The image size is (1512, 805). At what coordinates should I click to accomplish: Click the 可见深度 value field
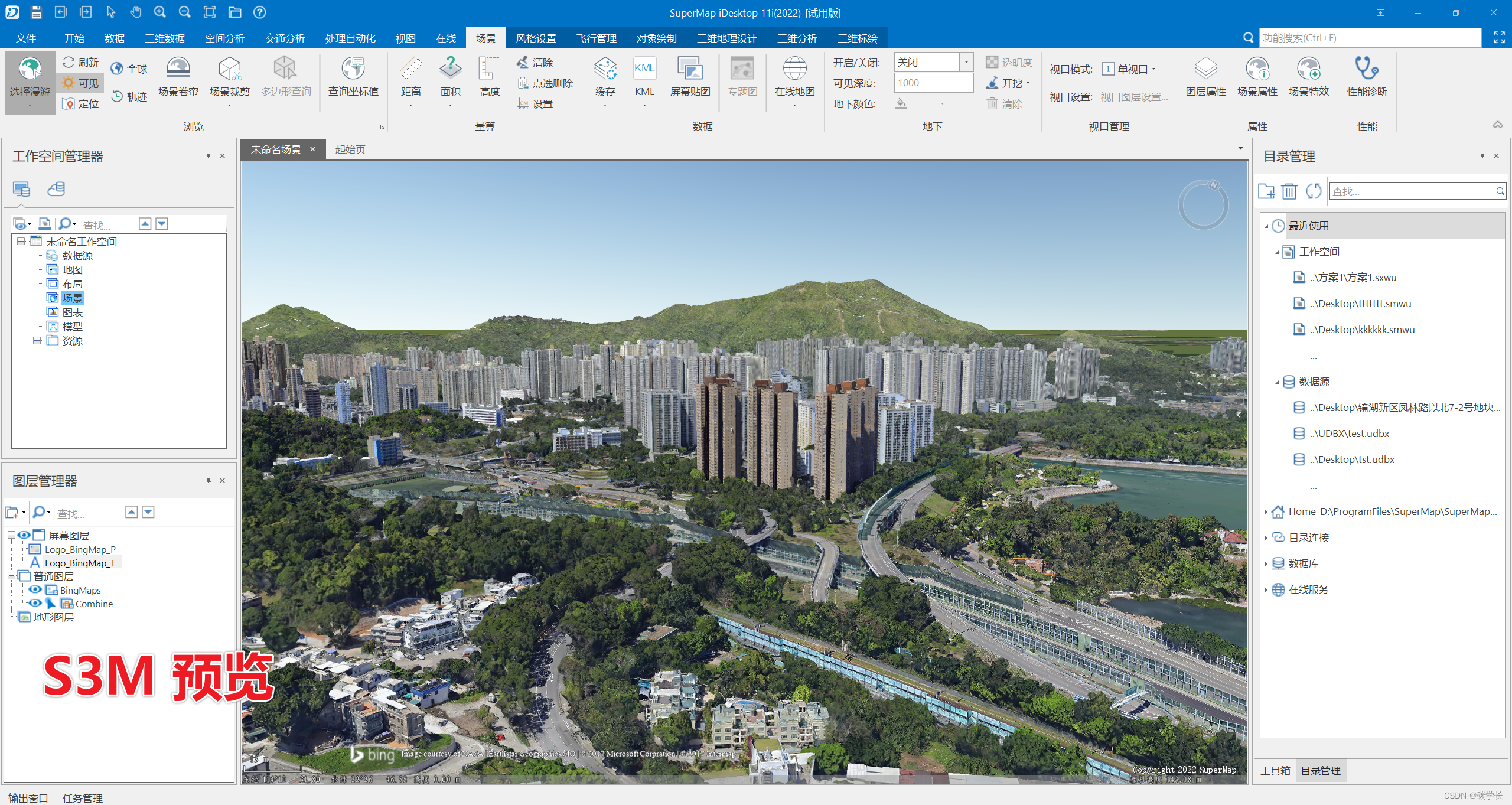pyautogui.click(x=933, y=83)
